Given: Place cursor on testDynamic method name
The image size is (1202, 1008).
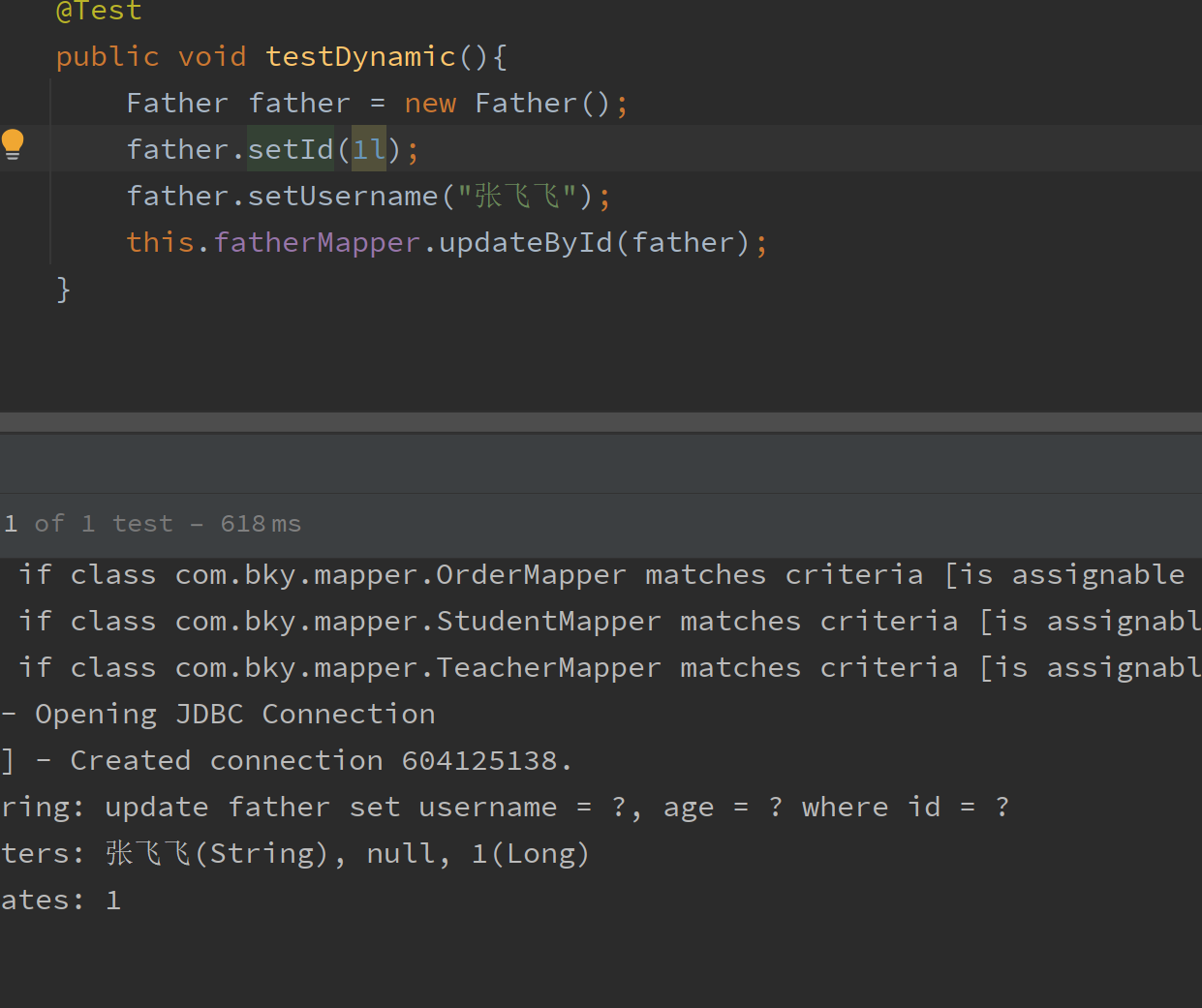Looking at the screenshot, I should [360, 57].
